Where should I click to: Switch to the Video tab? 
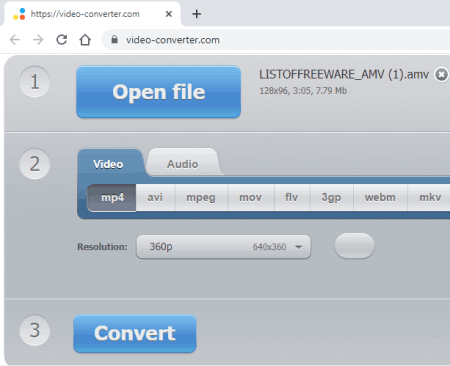(x=108, y=164)
